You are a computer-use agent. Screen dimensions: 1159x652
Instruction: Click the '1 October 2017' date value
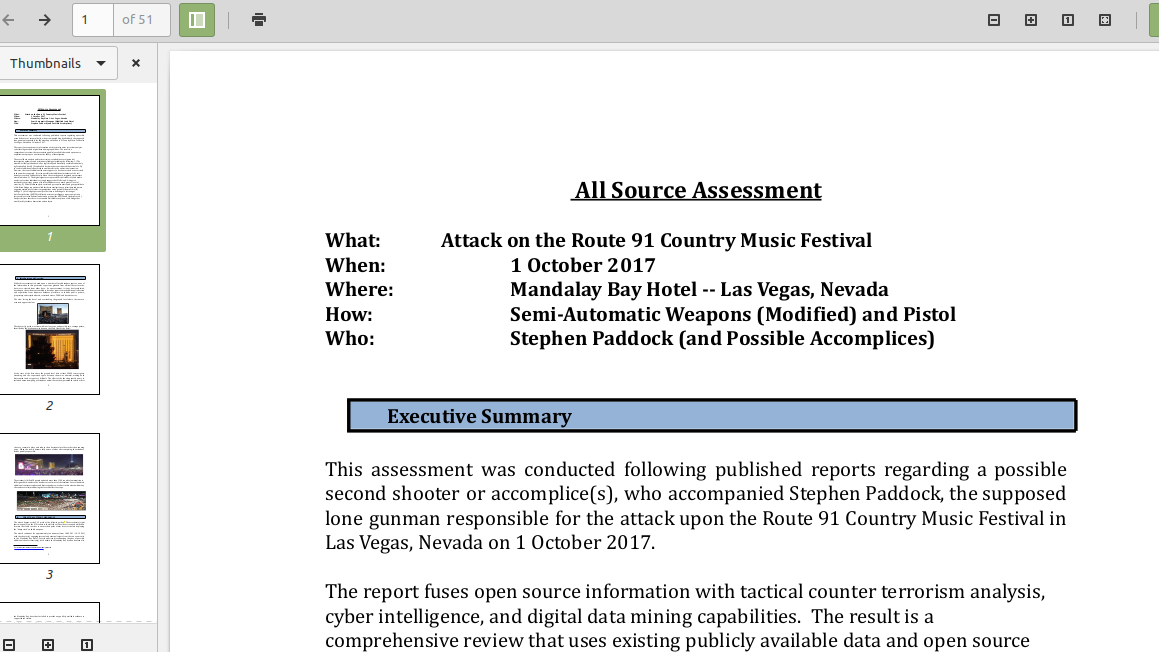click(x=582, y=265)
